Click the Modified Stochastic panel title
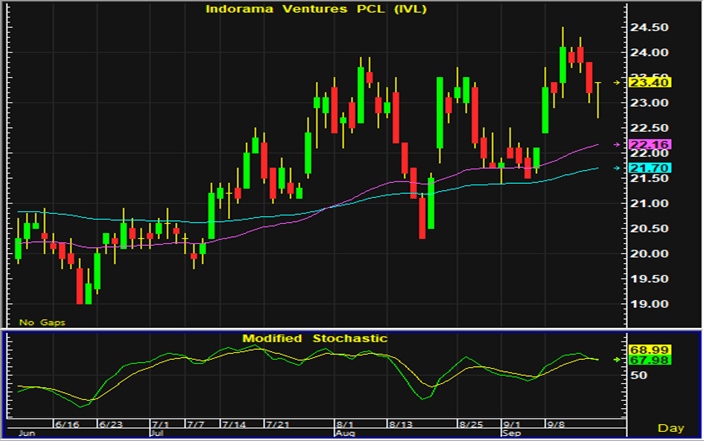 coord(315,339)
